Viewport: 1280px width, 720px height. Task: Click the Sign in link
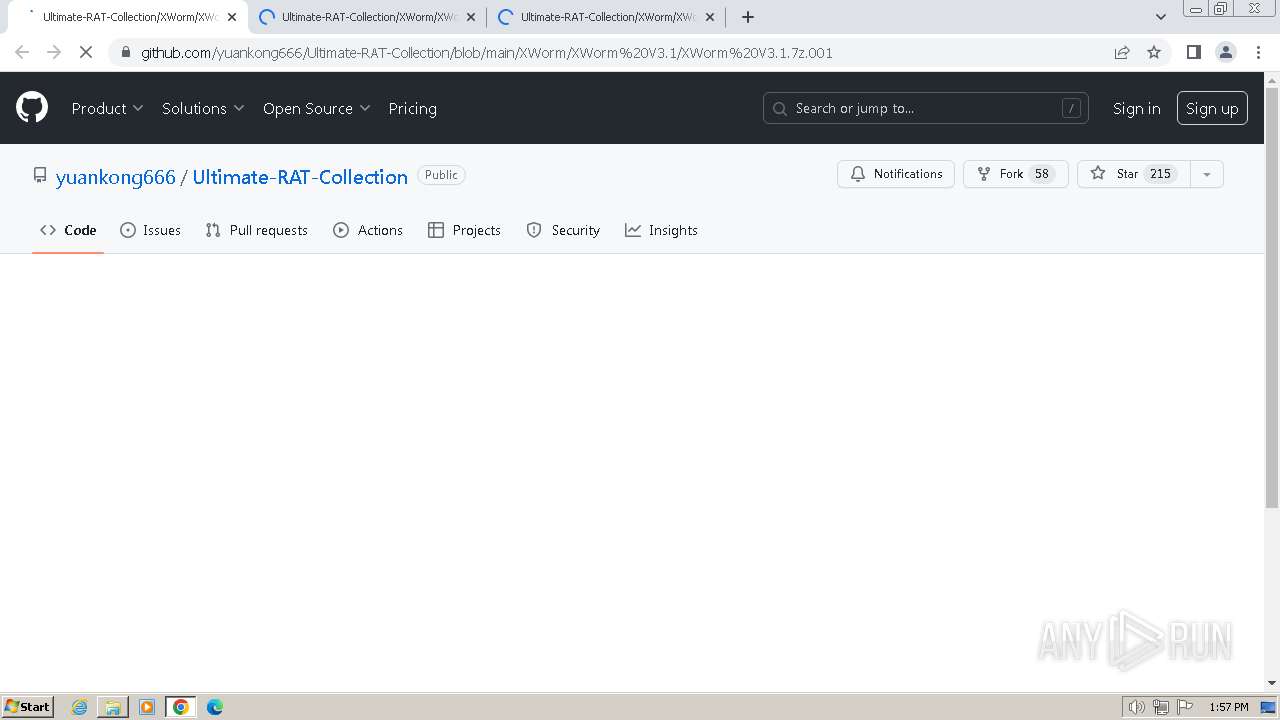pos(1136,108)
